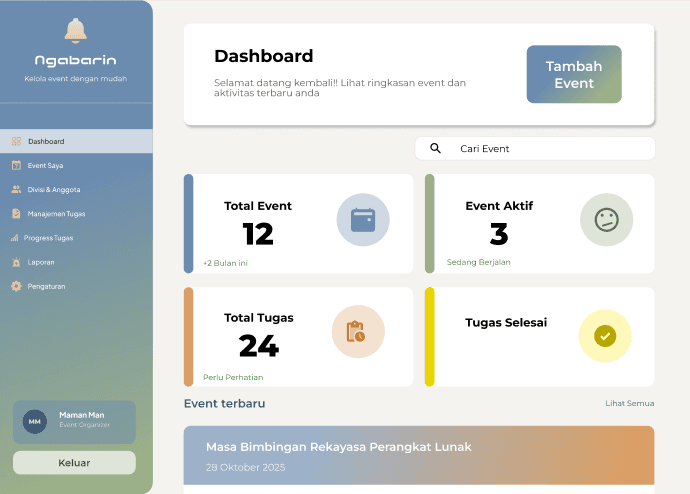The image size is (690, 494).
Task: Click the Manajemen Tugas document icon
Action: (x=16, y=214)
